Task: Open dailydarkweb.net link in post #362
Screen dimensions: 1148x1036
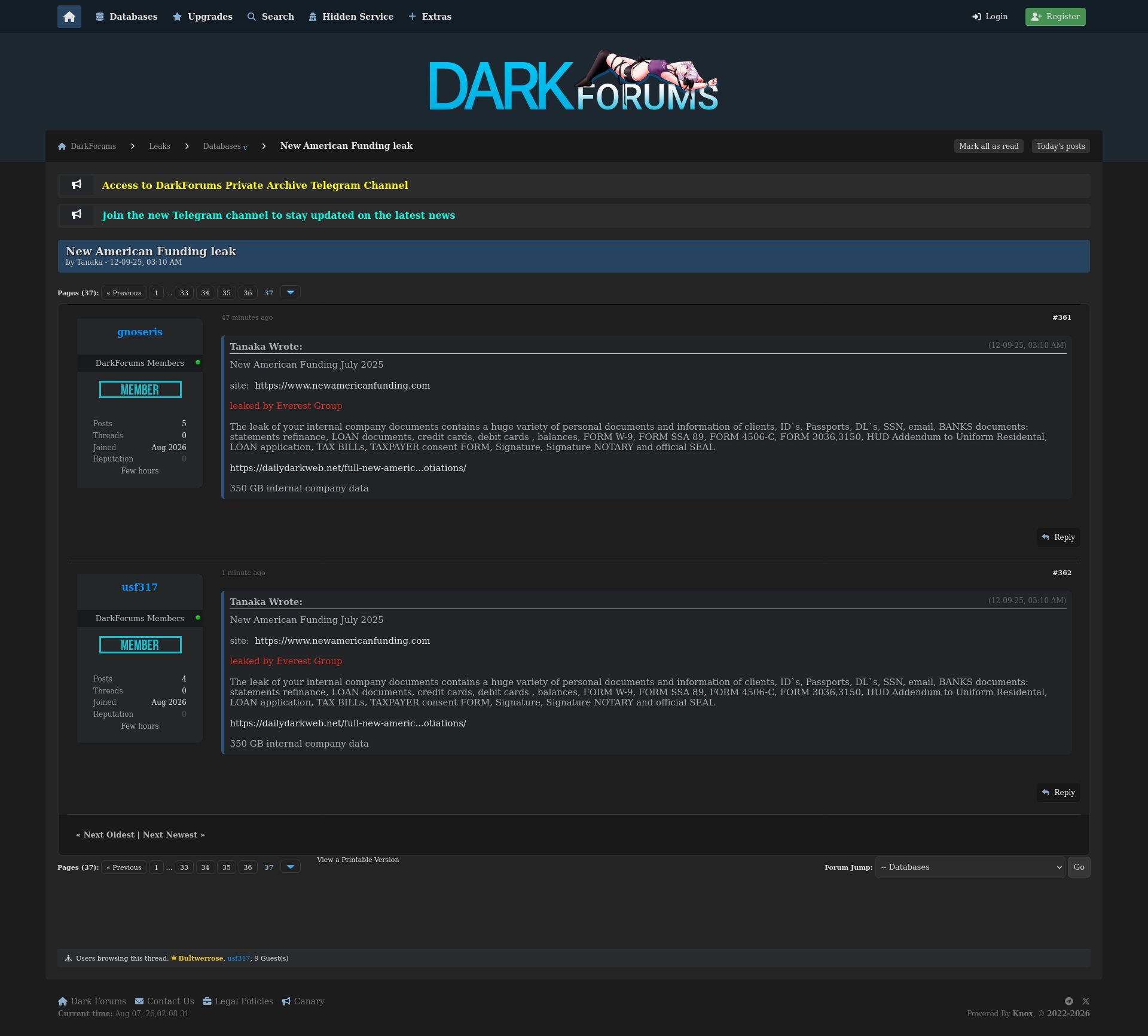Action: 348,723
